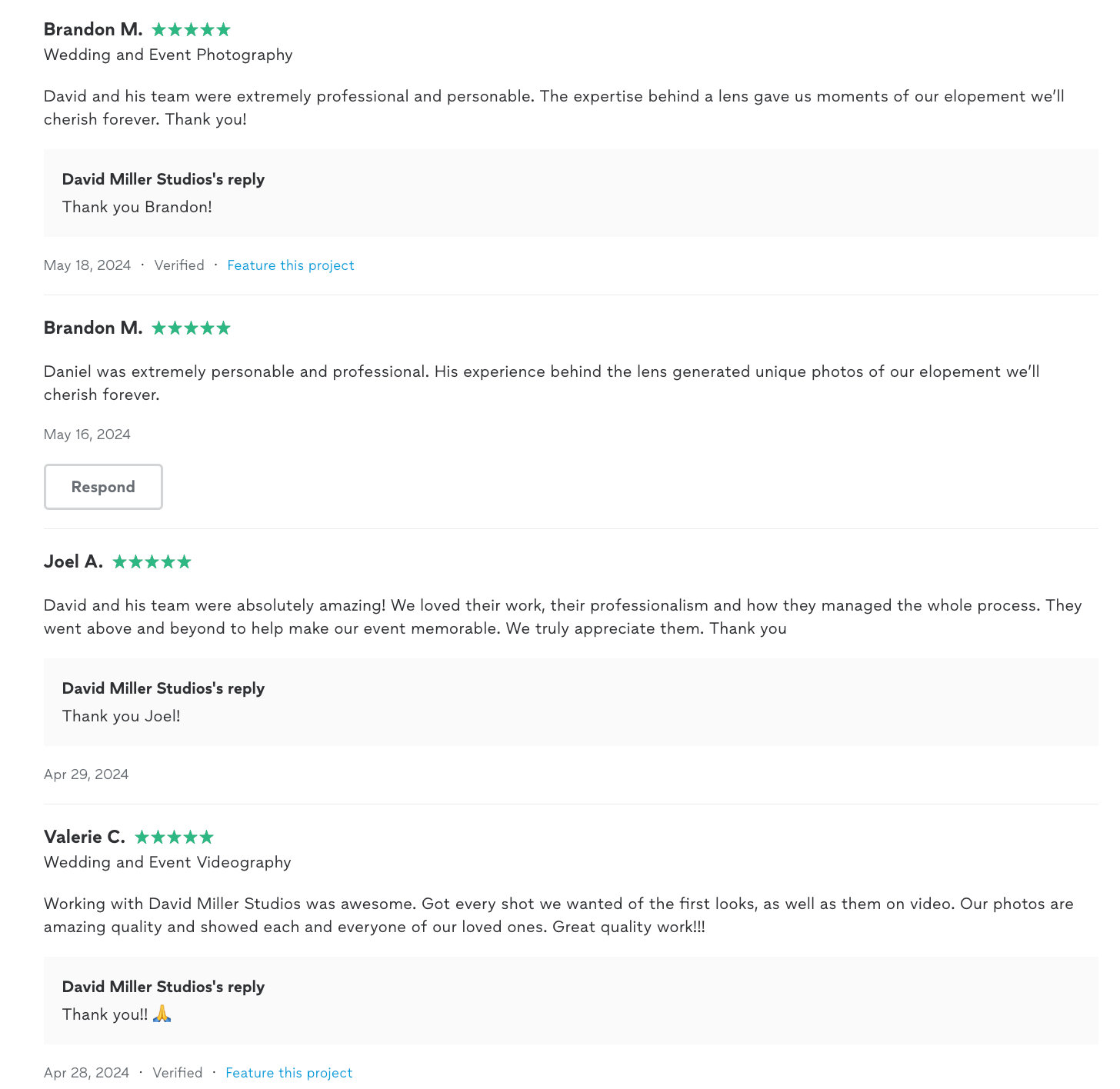The height and width of the screenshot is (1089, 1120).
Task: Click the Respond button
Action: click(103, 487)
